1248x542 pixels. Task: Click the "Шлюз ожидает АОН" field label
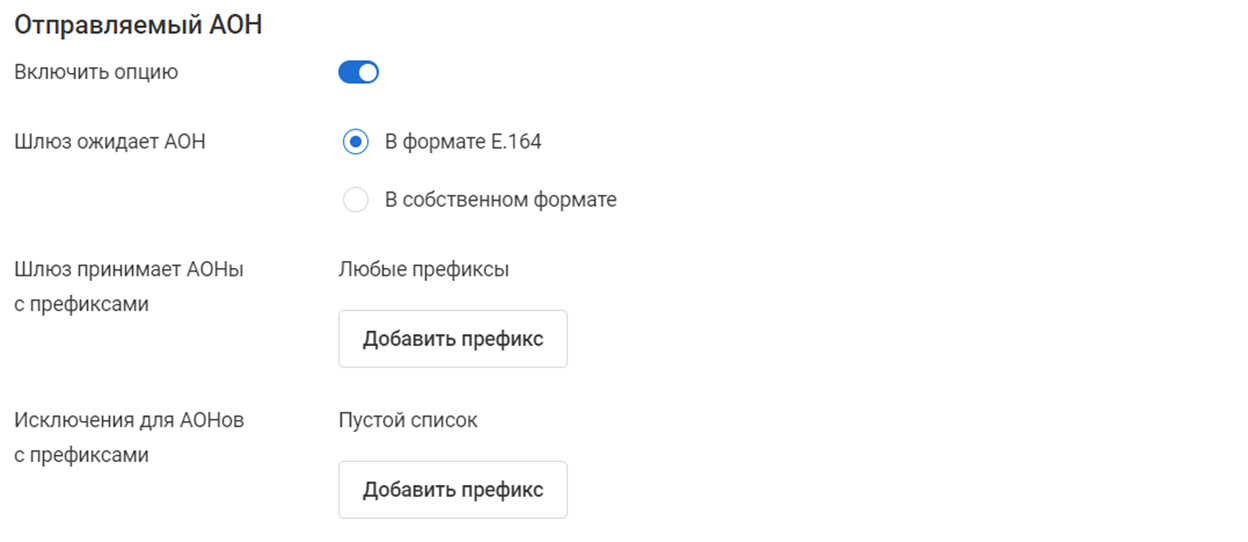click(x=110, y=142)
